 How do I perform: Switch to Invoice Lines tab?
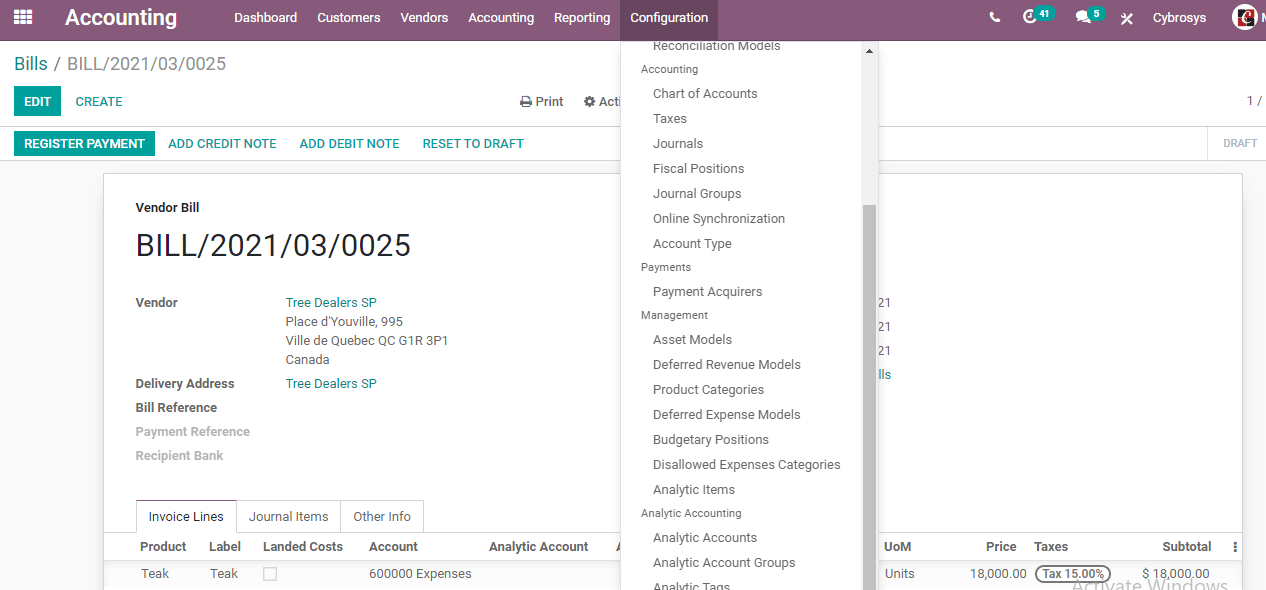pyautogui.click(x=186, y=517)
